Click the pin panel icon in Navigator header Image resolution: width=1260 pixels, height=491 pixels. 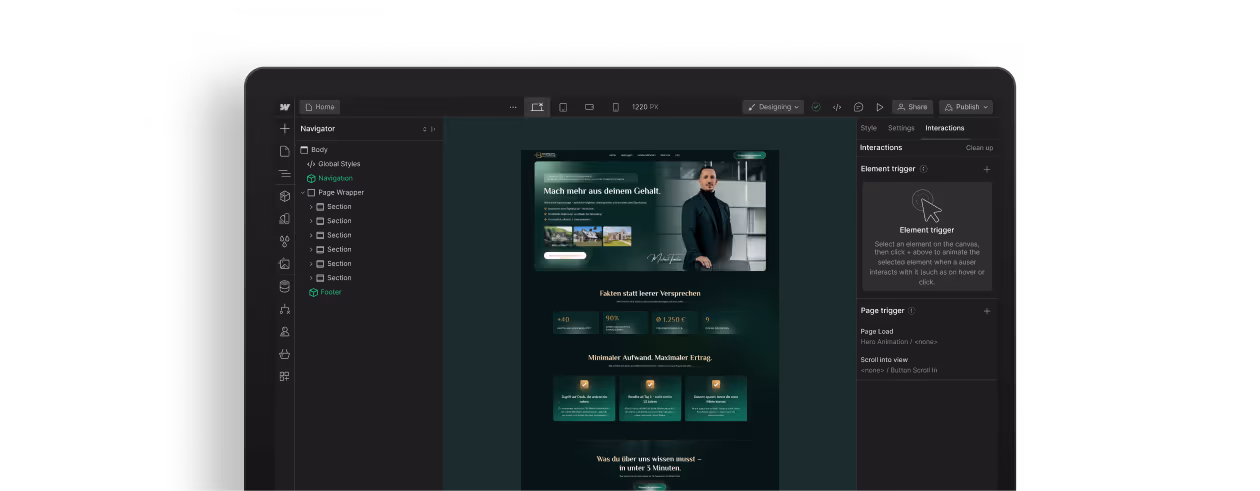(433, 129)
